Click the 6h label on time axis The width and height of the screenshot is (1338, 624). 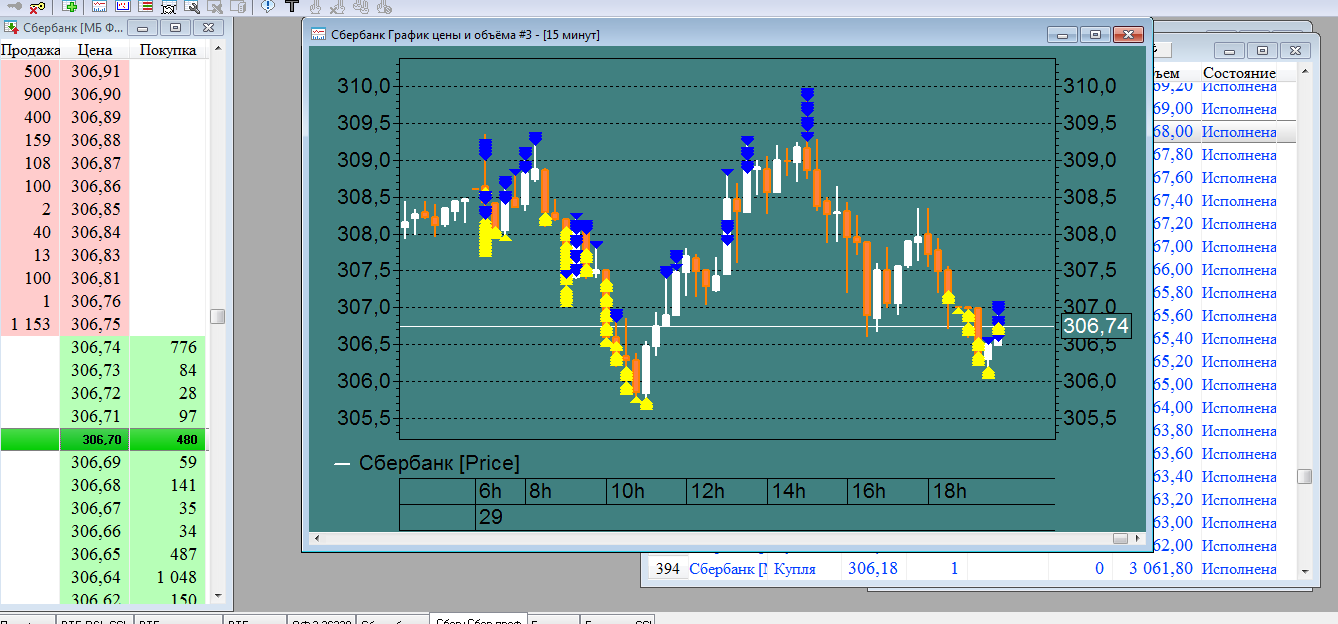pyautogui.click(x=490, y=491)
